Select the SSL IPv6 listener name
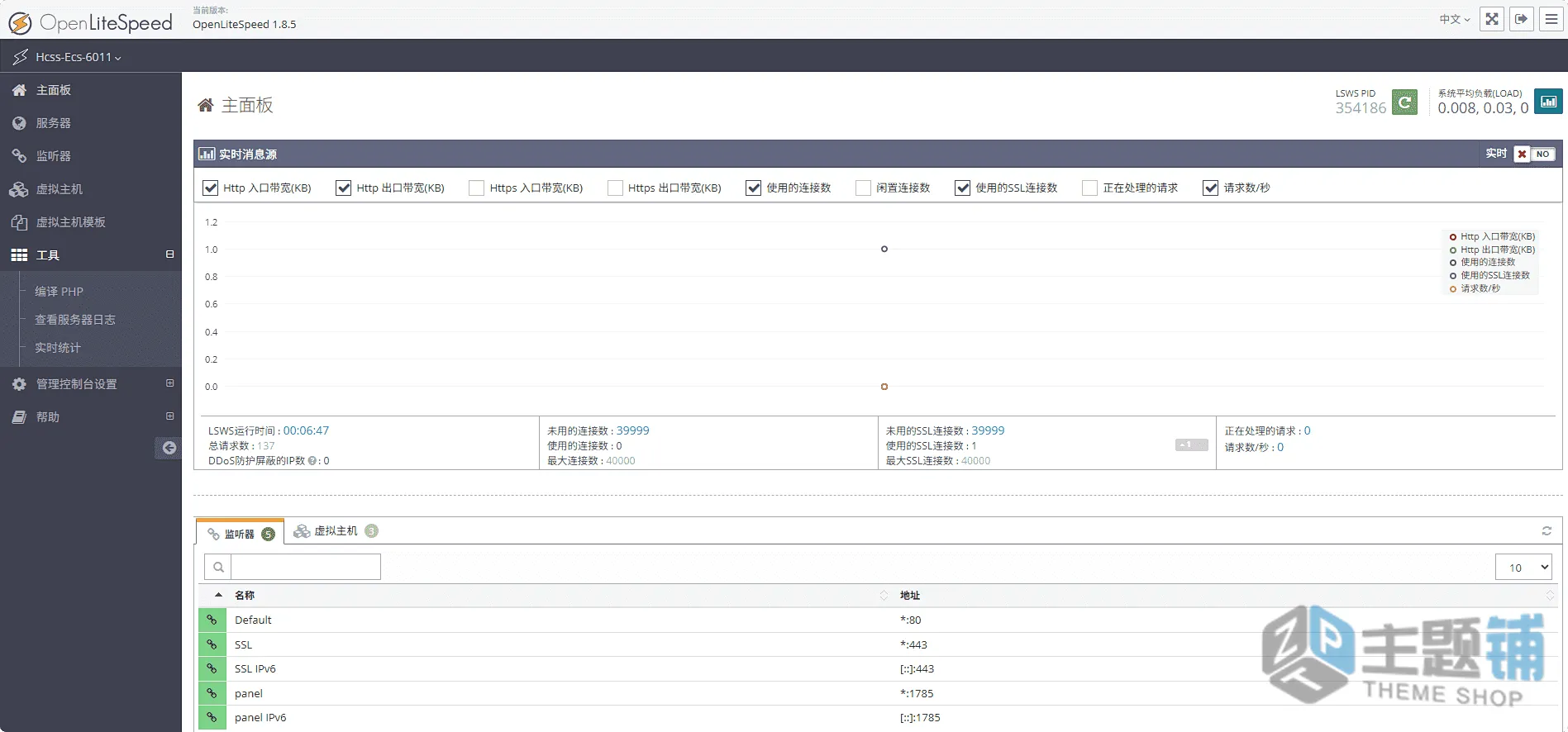 click(255, 668)
